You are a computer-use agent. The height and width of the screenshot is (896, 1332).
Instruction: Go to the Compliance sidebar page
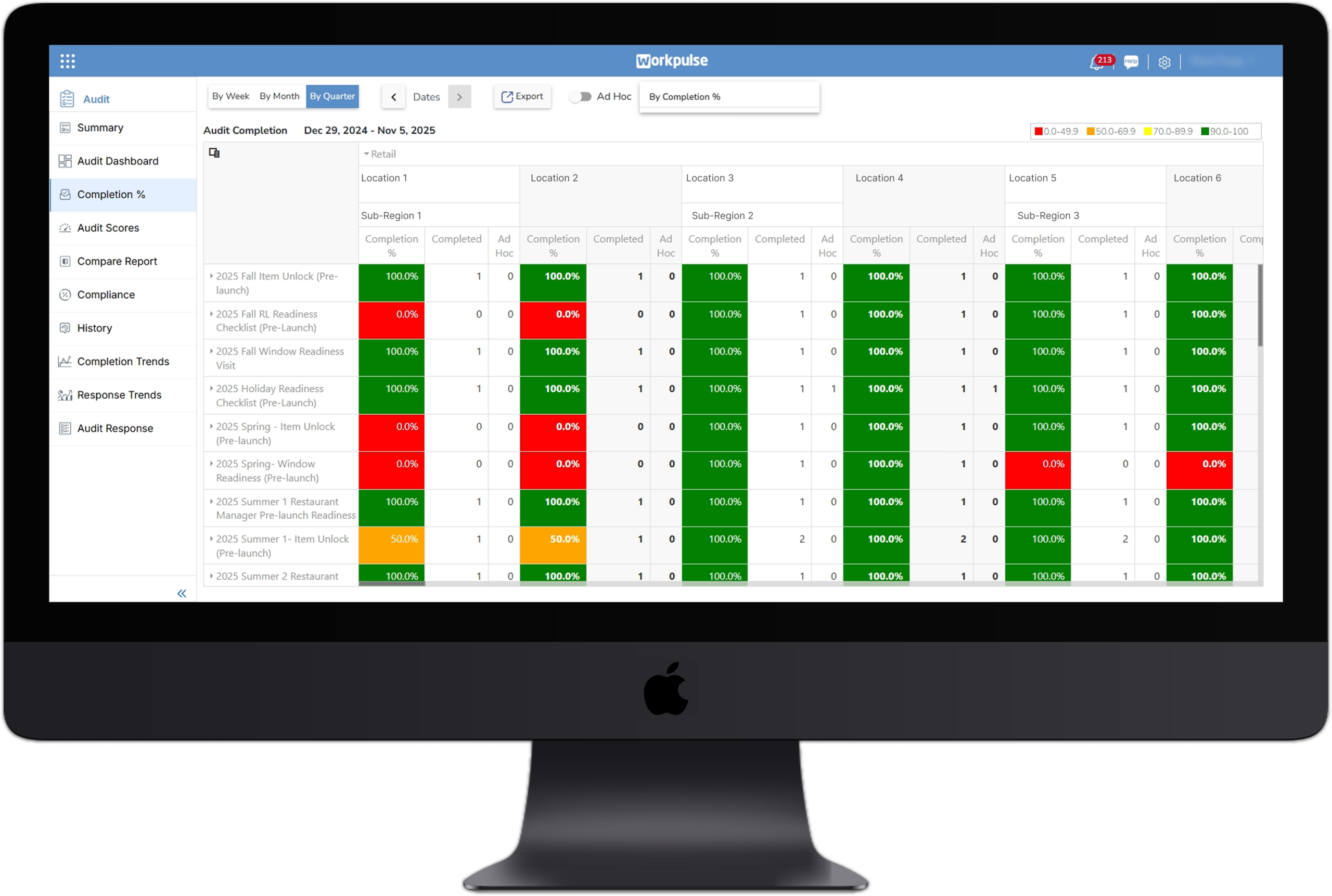(106, 295)
